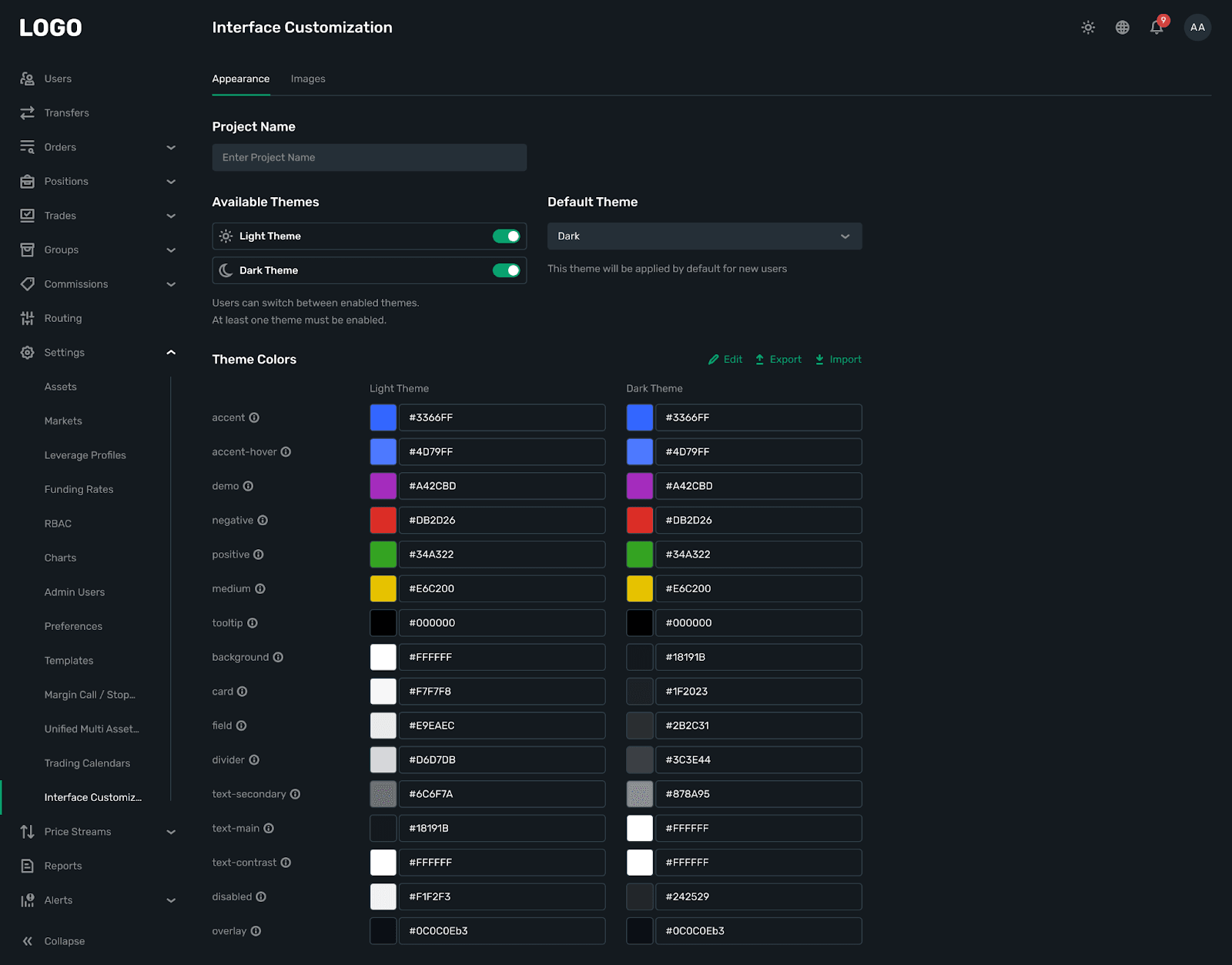
Task: Switch to the Images tab
Action: pyautogui.click(x=308, y=78)
